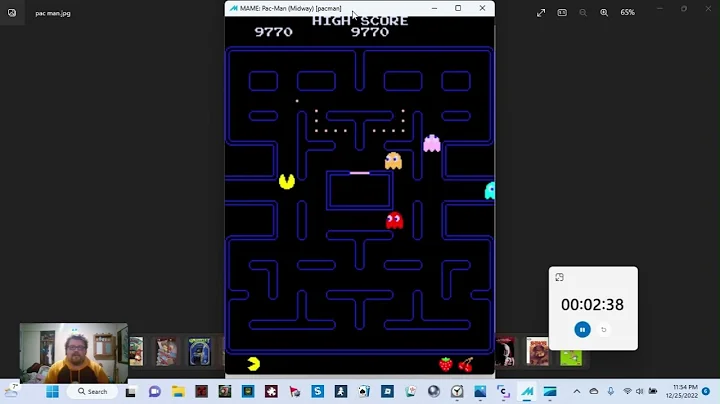Switch to MAME on the taskbar
Viewport: 720px width, 404px height.
coord(527,392)
